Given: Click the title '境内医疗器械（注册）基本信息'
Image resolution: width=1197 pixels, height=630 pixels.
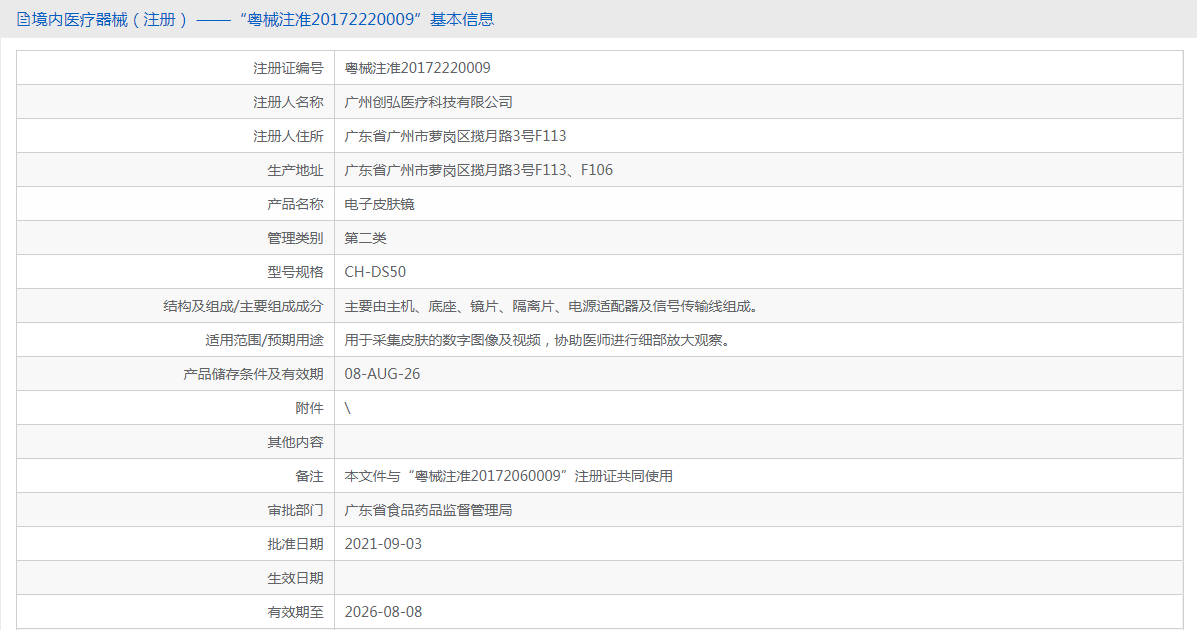Looking at the screenshot, I should (x=263, y=20).
